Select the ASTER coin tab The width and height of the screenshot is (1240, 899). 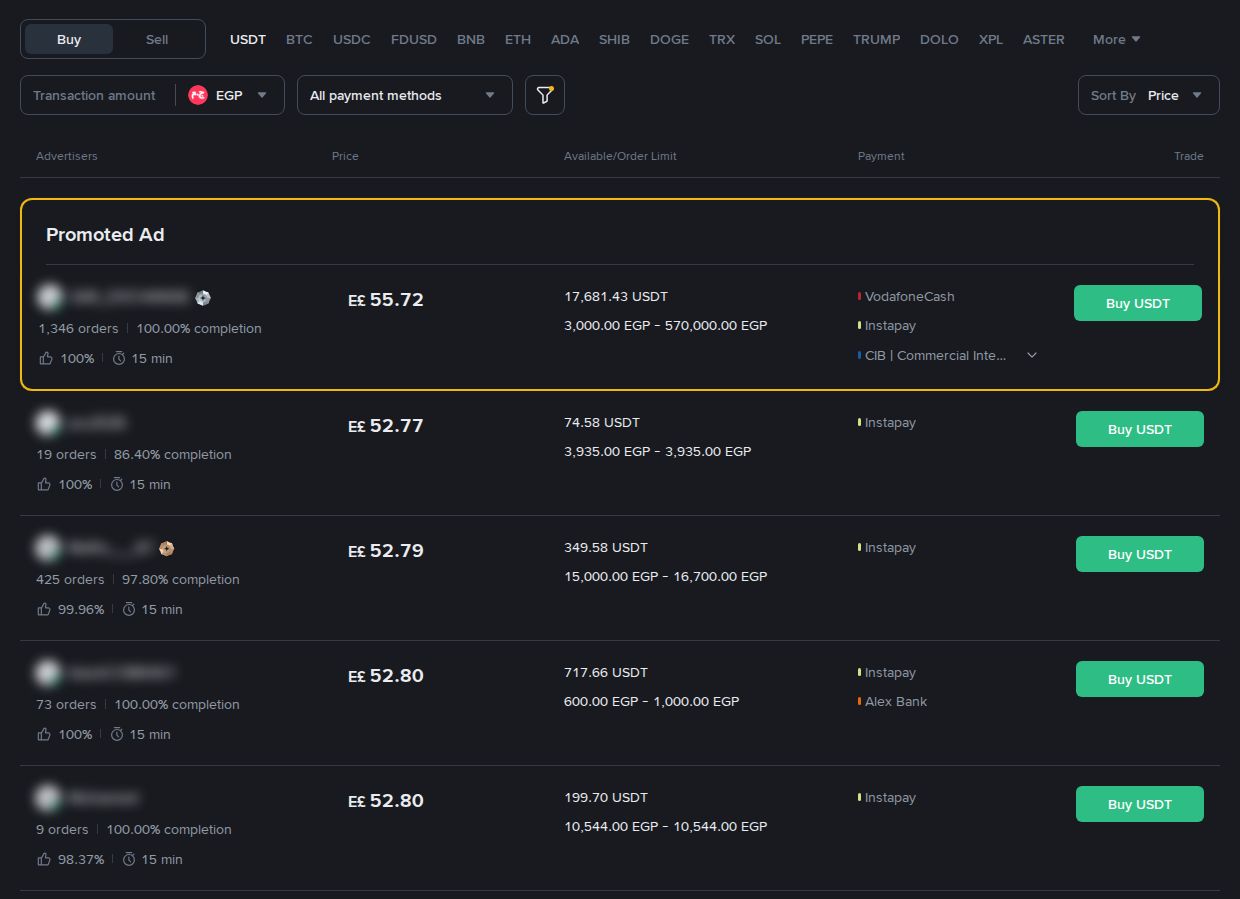[x=1044, y=39]
